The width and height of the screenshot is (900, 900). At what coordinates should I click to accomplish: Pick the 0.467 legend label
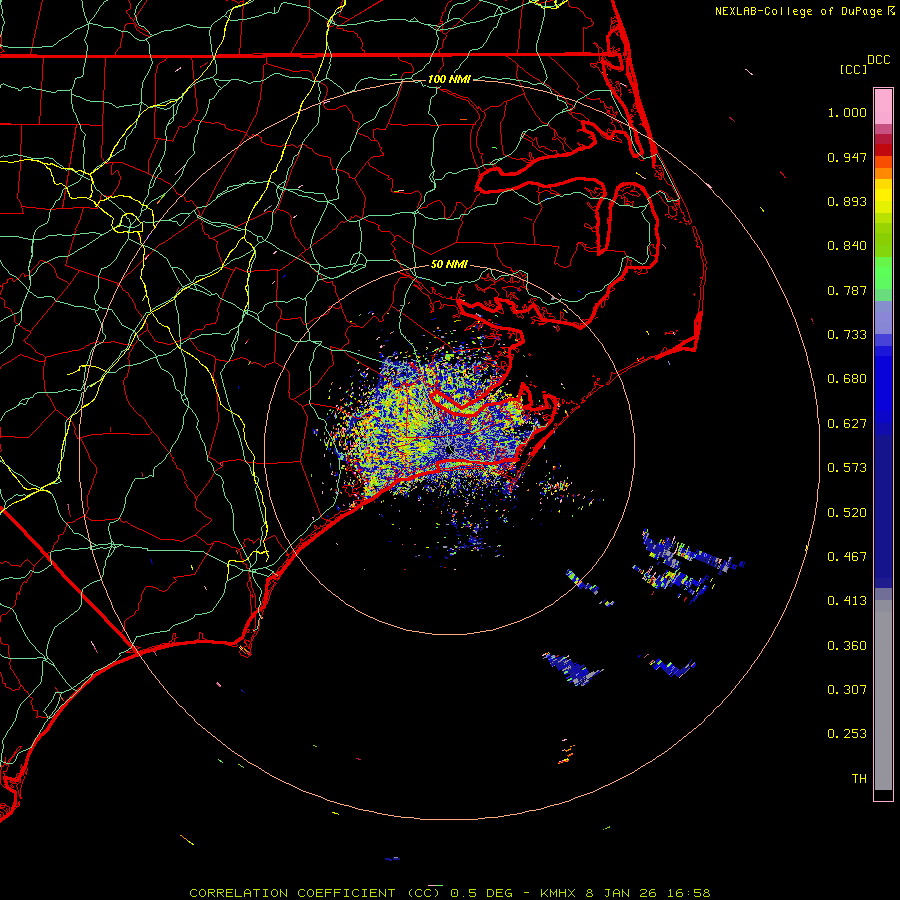tap(847, 557)
